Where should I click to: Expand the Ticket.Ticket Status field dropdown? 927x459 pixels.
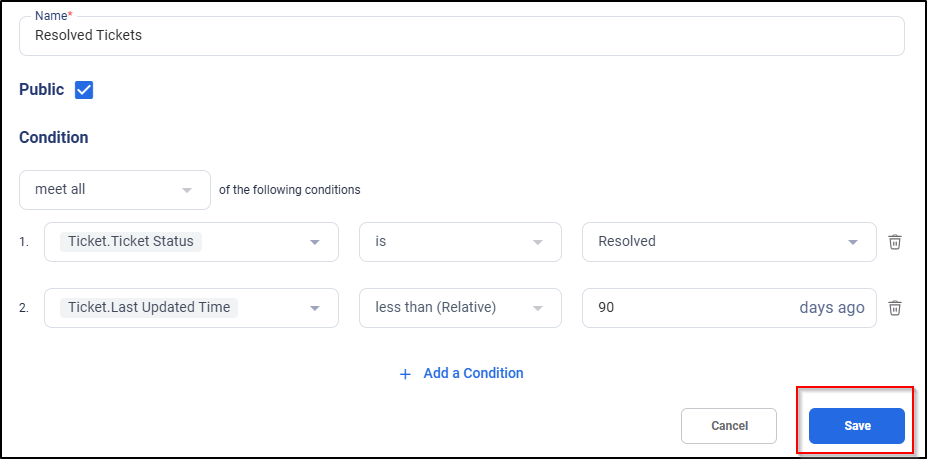[x=192, y=242]
